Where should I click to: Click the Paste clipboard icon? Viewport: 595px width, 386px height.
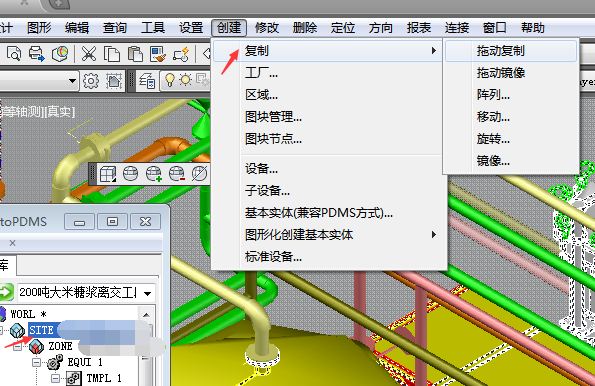click(x=135, y=54)
